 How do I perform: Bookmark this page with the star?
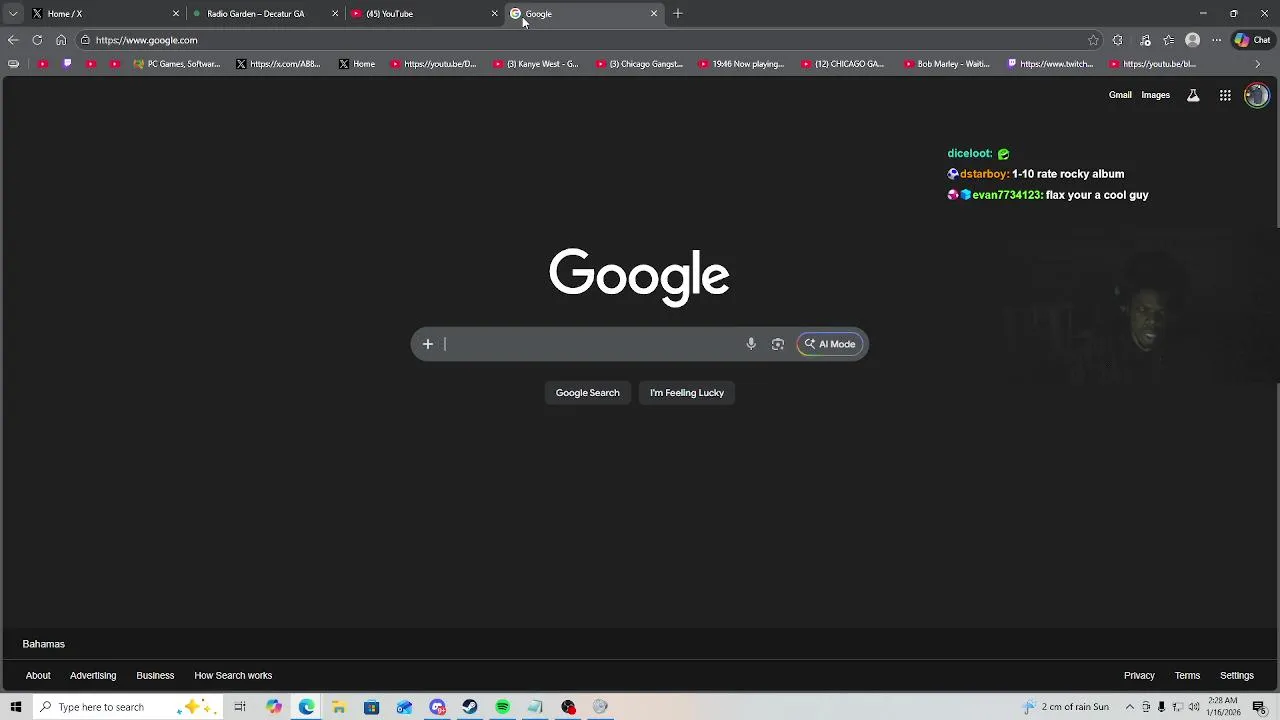click(1093, 40)
